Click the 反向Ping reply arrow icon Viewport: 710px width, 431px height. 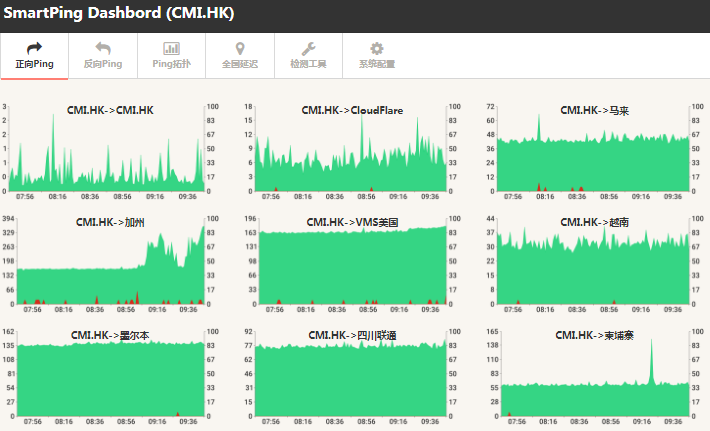pyautogui.click(x=103, y=48)
